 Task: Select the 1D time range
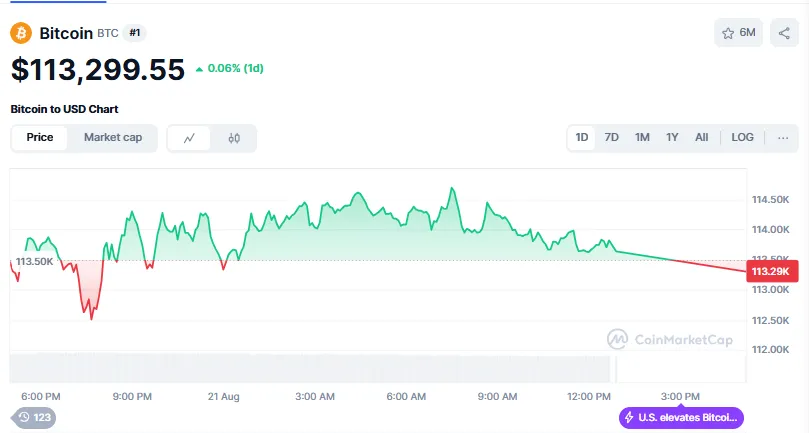[582, 137]
